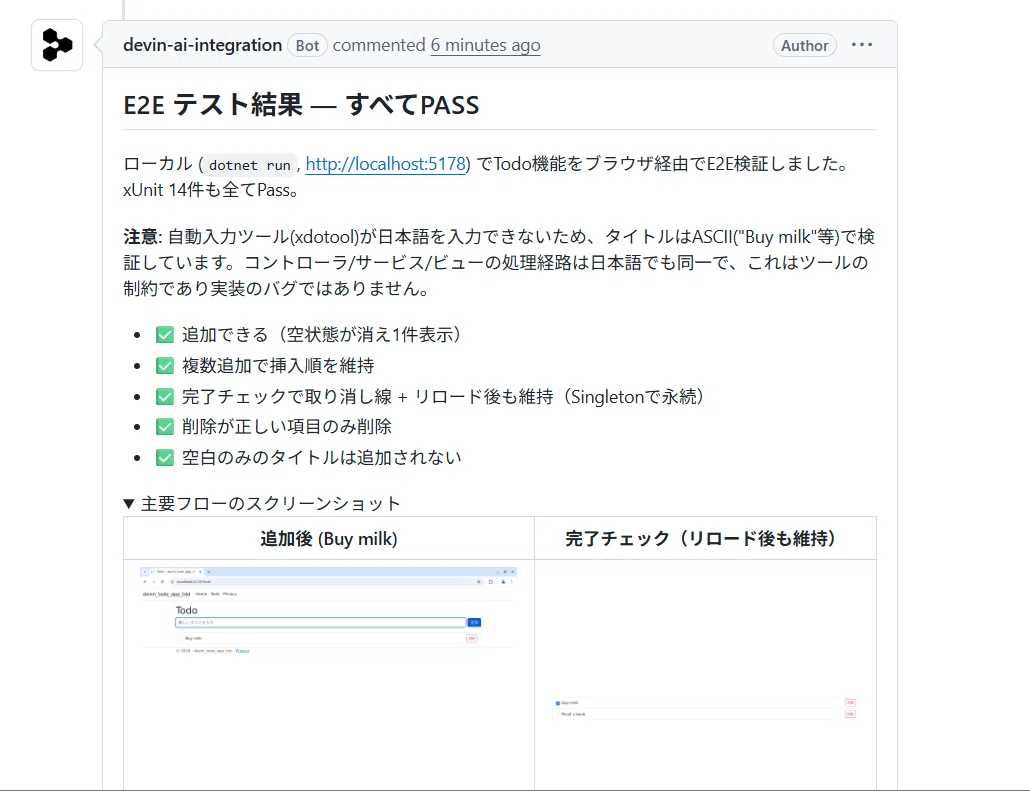Screen dimensions: 1030x791
Task: Click the E2E テスト結果 heading
Action: 302,105
